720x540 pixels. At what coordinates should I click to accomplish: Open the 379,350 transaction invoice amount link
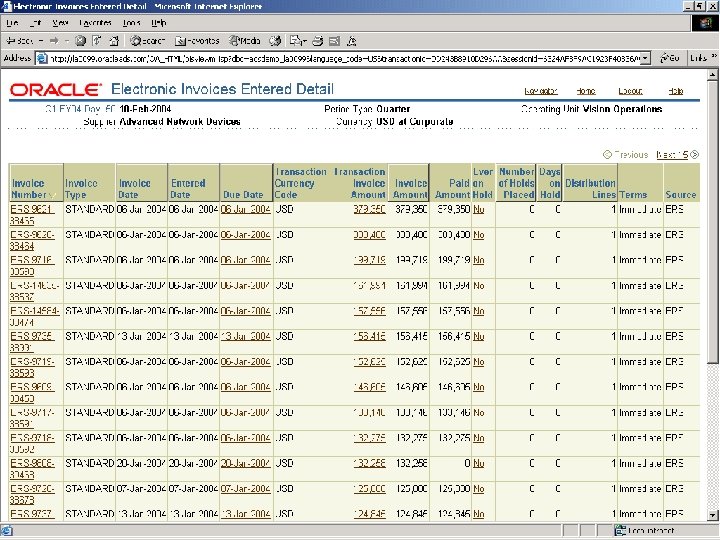pyautogui.click(x=369, y=210)
